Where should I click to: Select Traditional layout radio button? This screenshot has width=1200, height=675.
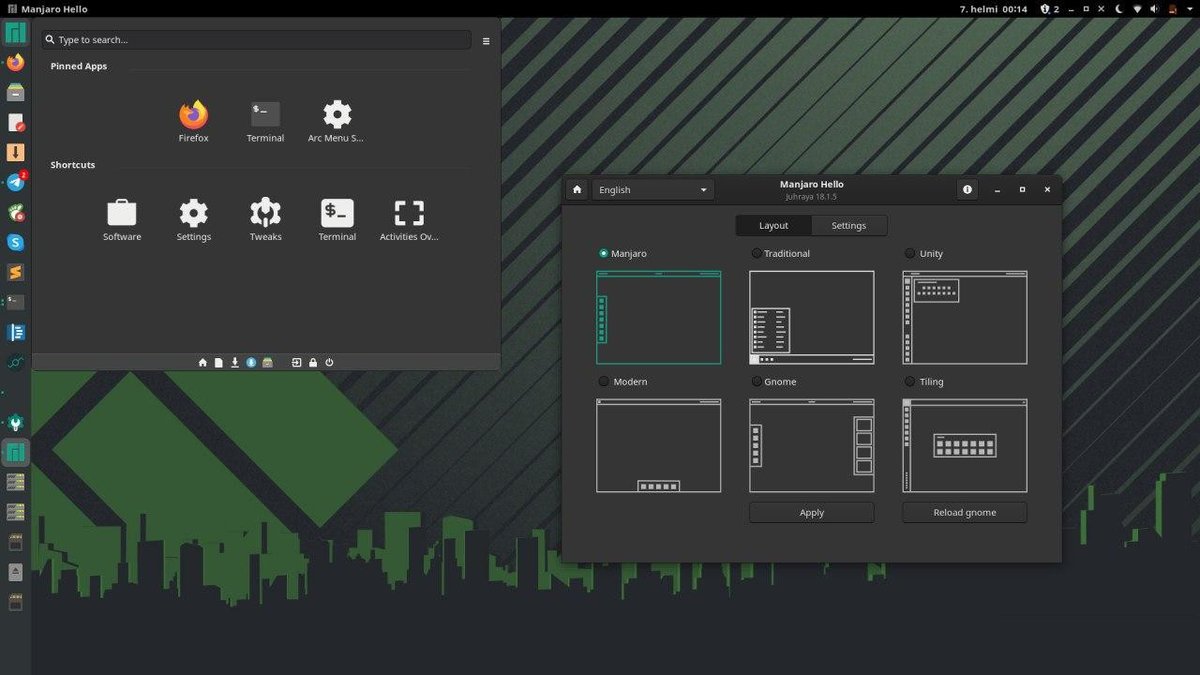[757, 253]
